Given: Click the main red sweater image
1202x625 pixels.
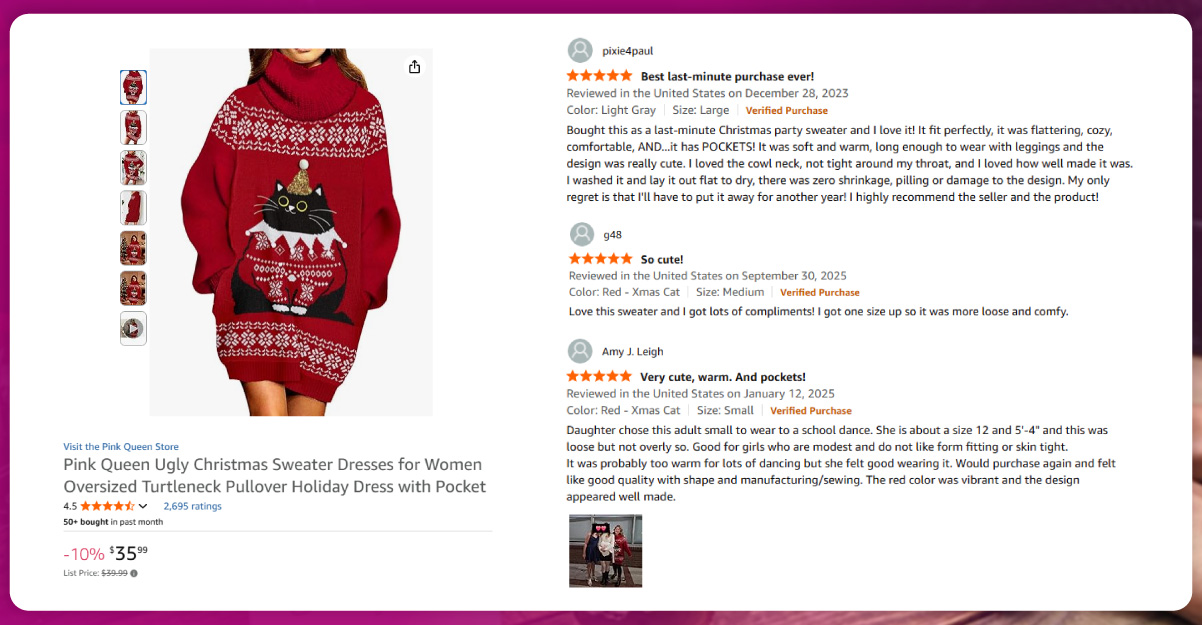Looking at the screenshot, I should [291, 232].
